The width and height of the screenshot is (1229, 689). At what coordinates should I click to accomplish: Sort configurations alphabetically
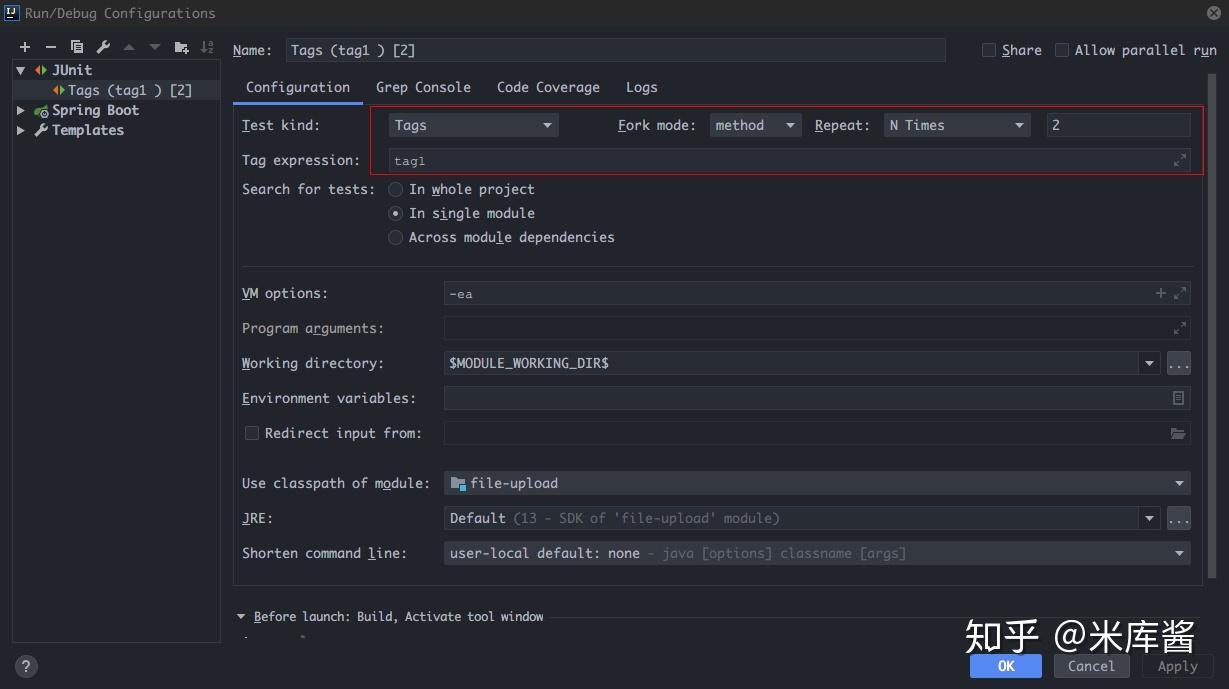pyautogui.click(x=208, y=46)
